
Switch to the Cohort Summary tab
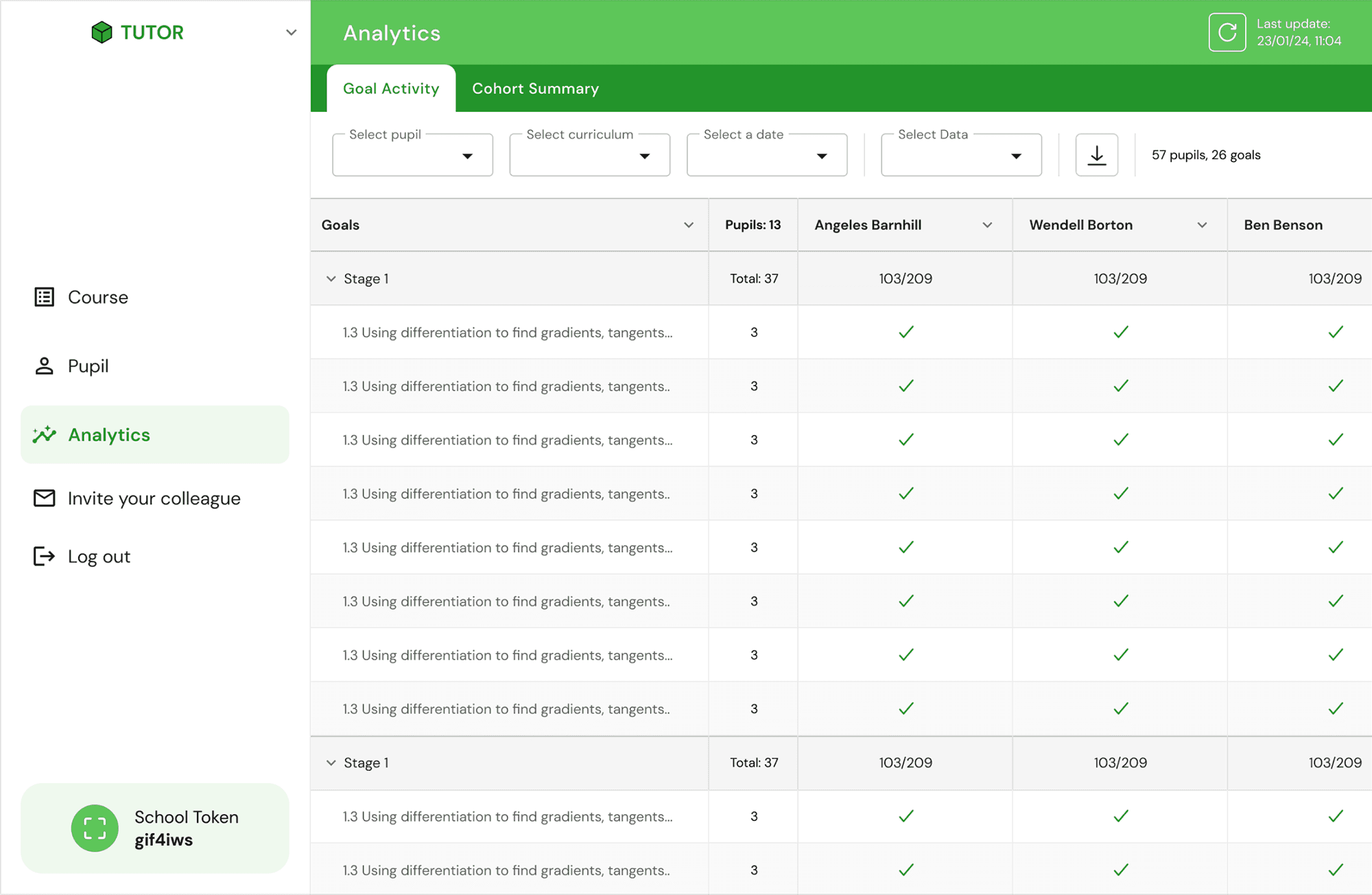pyautogui.click(x=535, y=89)
